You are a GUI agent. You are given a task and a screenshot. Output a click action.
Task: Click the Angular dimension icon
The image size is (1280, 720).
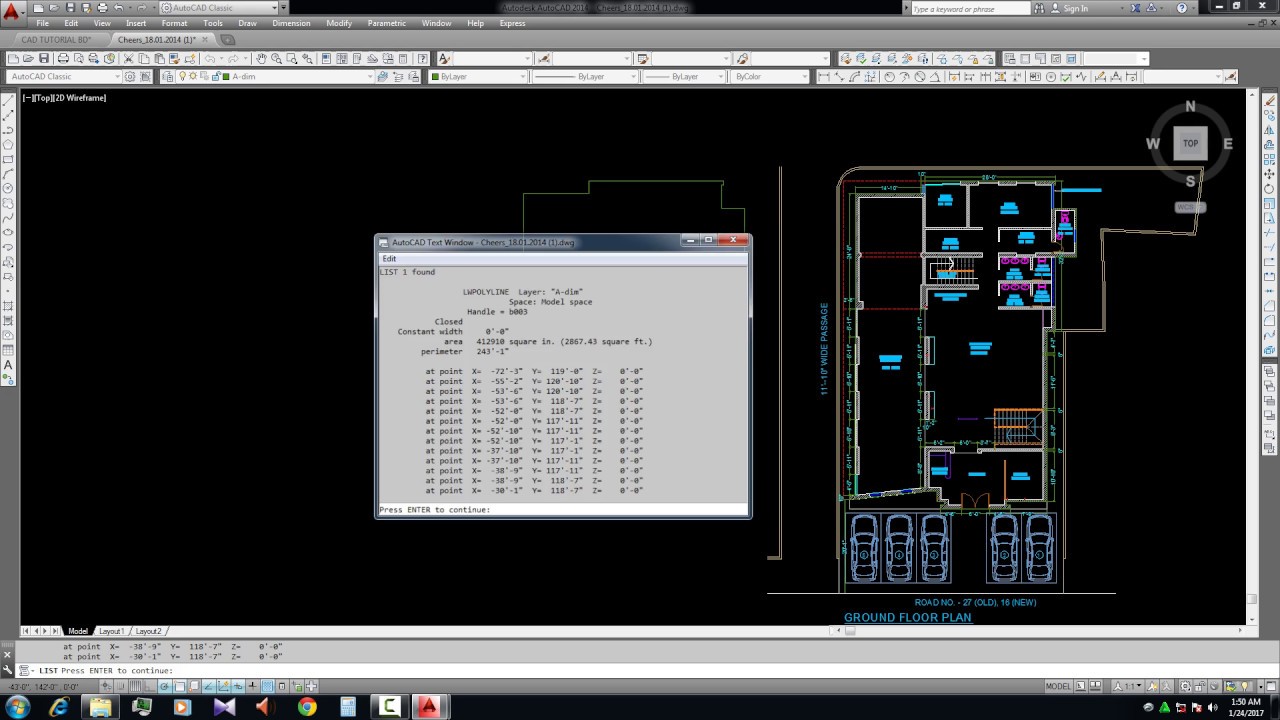coord(935,76)
